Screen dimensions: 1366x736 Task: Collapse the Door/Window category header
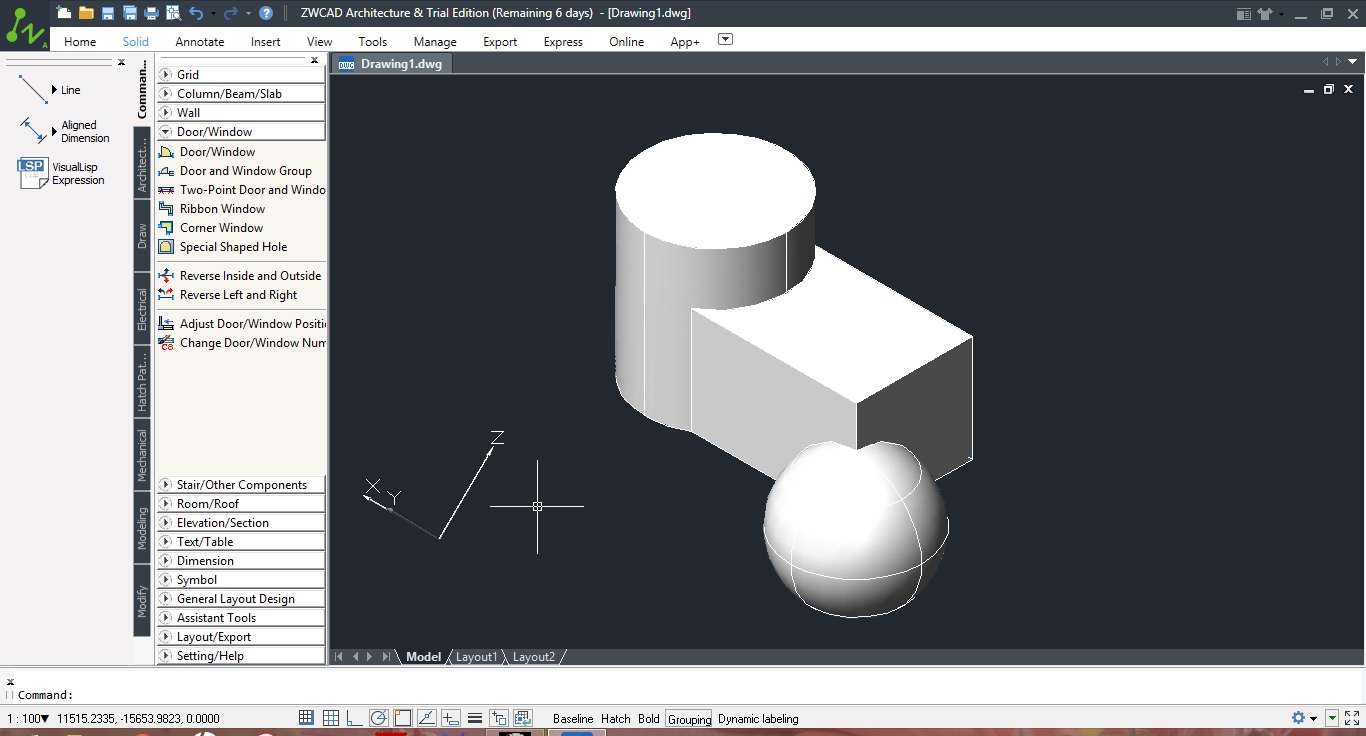click(241, 132)
